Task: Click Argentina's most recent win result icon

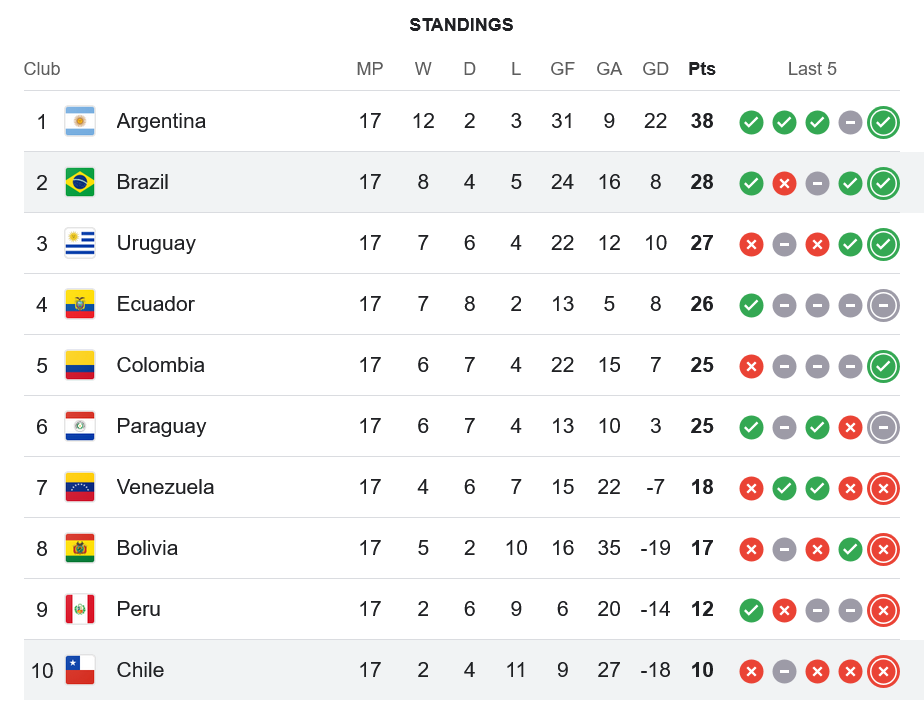Action: coord(883,122)
